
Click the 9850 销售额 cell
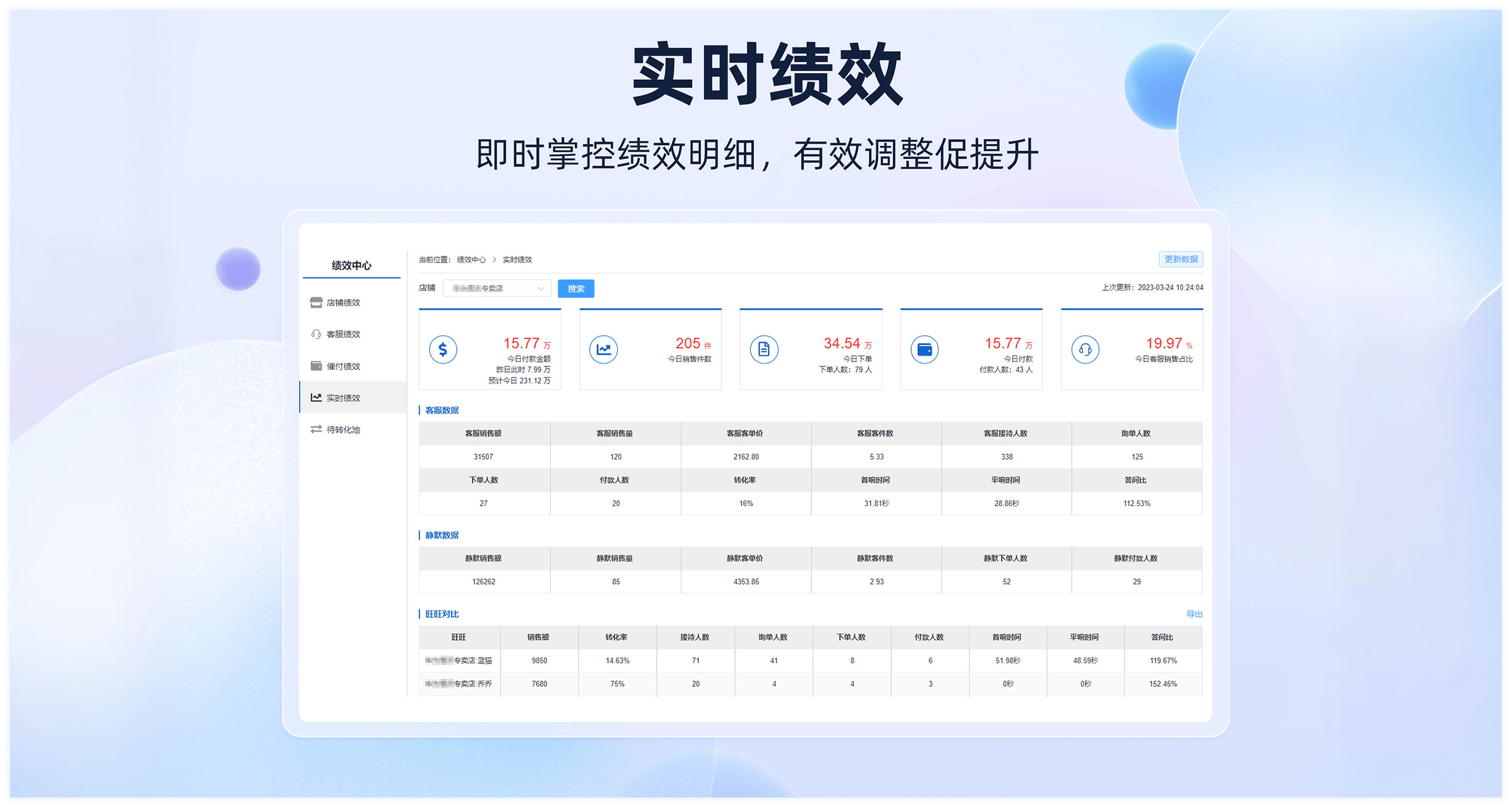pyautogui.click(x=539, y=661)
